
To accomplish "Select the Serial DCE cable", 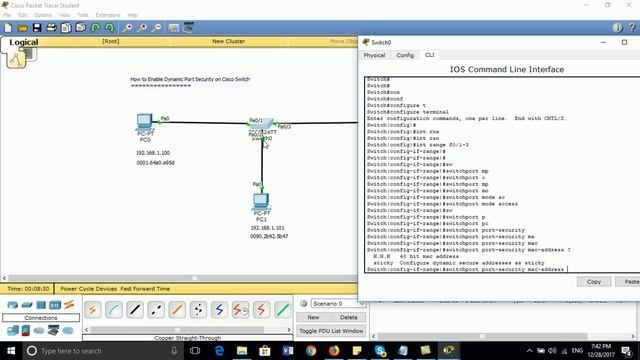I will pos(240,310).
